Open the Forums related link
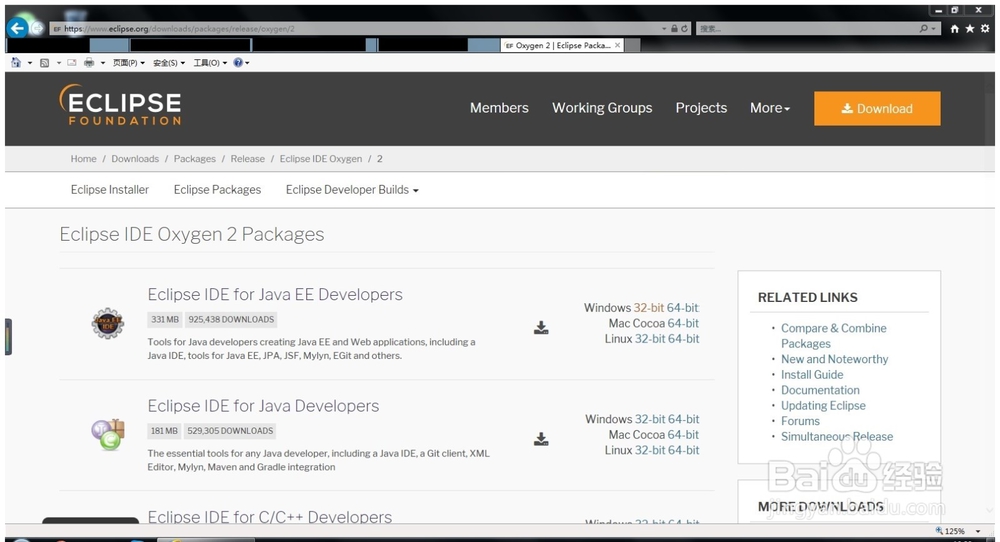Viewport: 1000px width, 542px height. [x=800, y=421]
